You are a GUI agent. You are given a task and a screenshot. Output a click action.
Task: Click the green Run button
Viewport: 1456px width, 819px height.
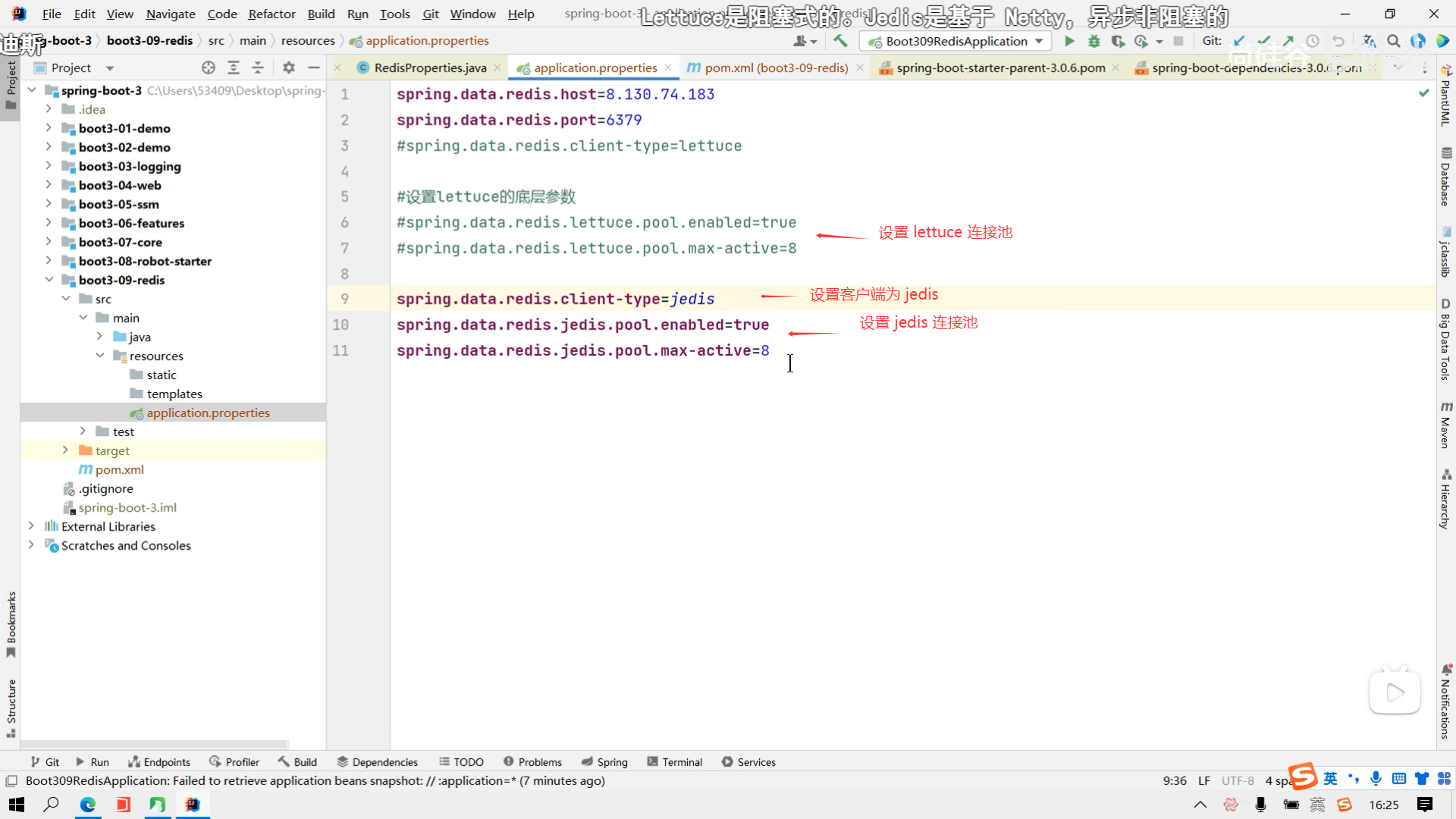(x=1069, y=41)
